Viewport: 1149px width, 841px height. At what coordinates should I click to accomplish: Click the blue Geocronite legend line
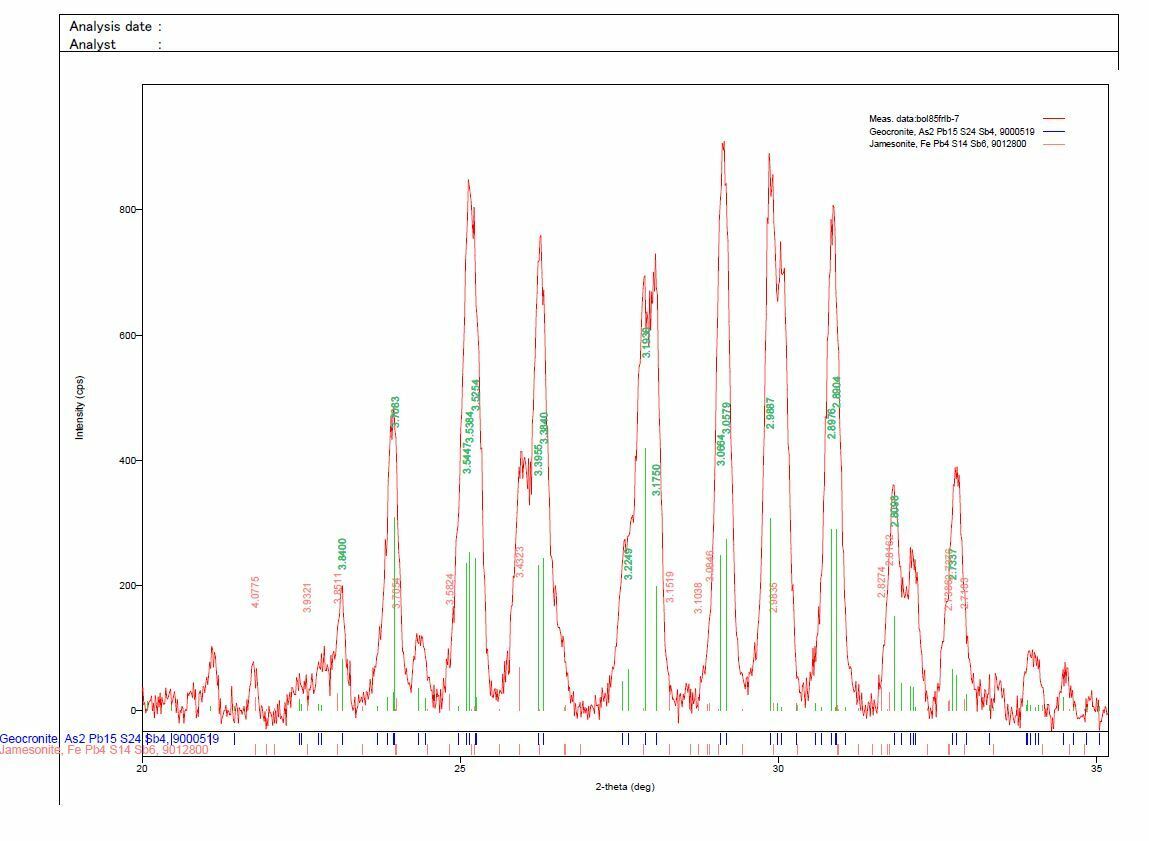pyautogui.click(x=1053, y=132)
